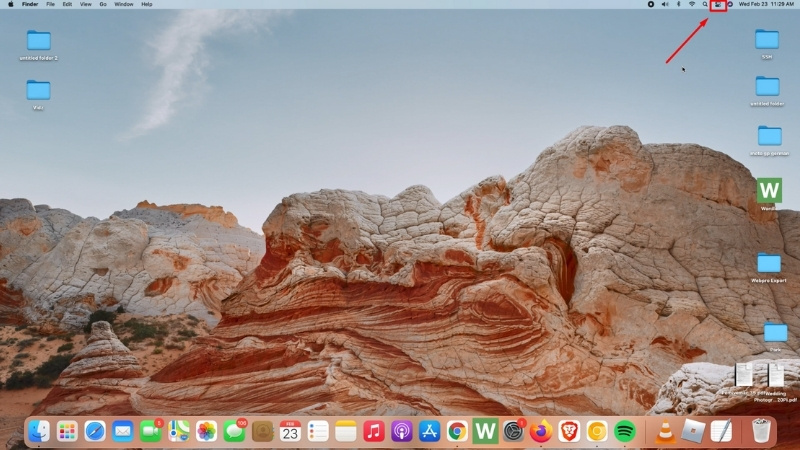800x450 pixels.
Task: Open Launchpad in the Dock
Action: 67,432
